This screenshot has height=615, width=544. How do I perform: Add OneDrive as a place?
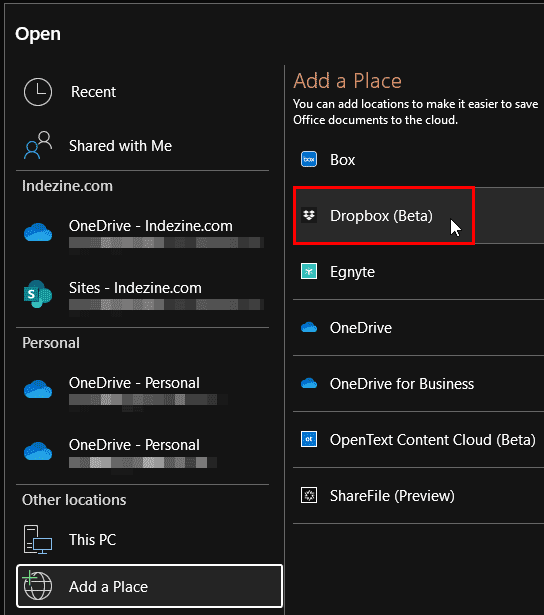click(418, 328)
